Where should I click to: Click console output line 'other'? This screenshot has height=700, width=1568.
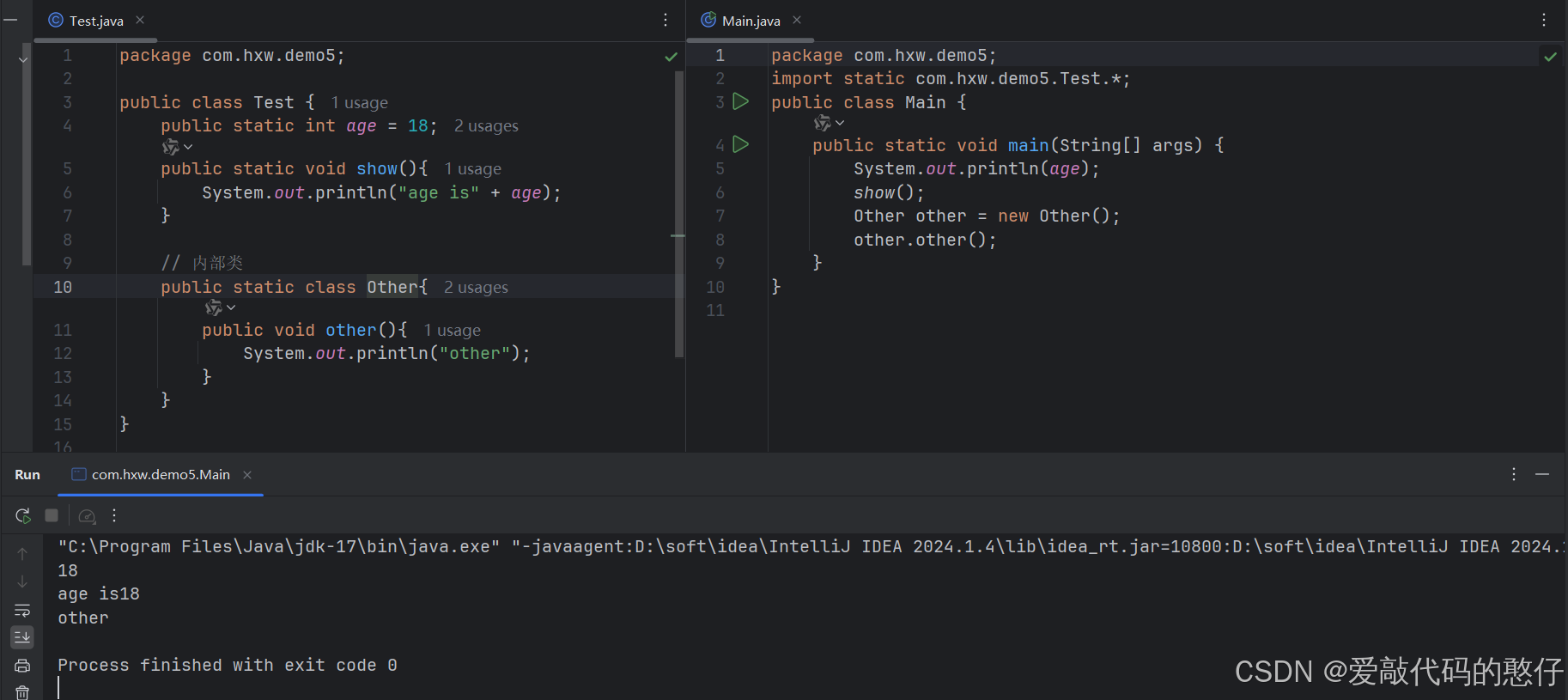point(83,618)
